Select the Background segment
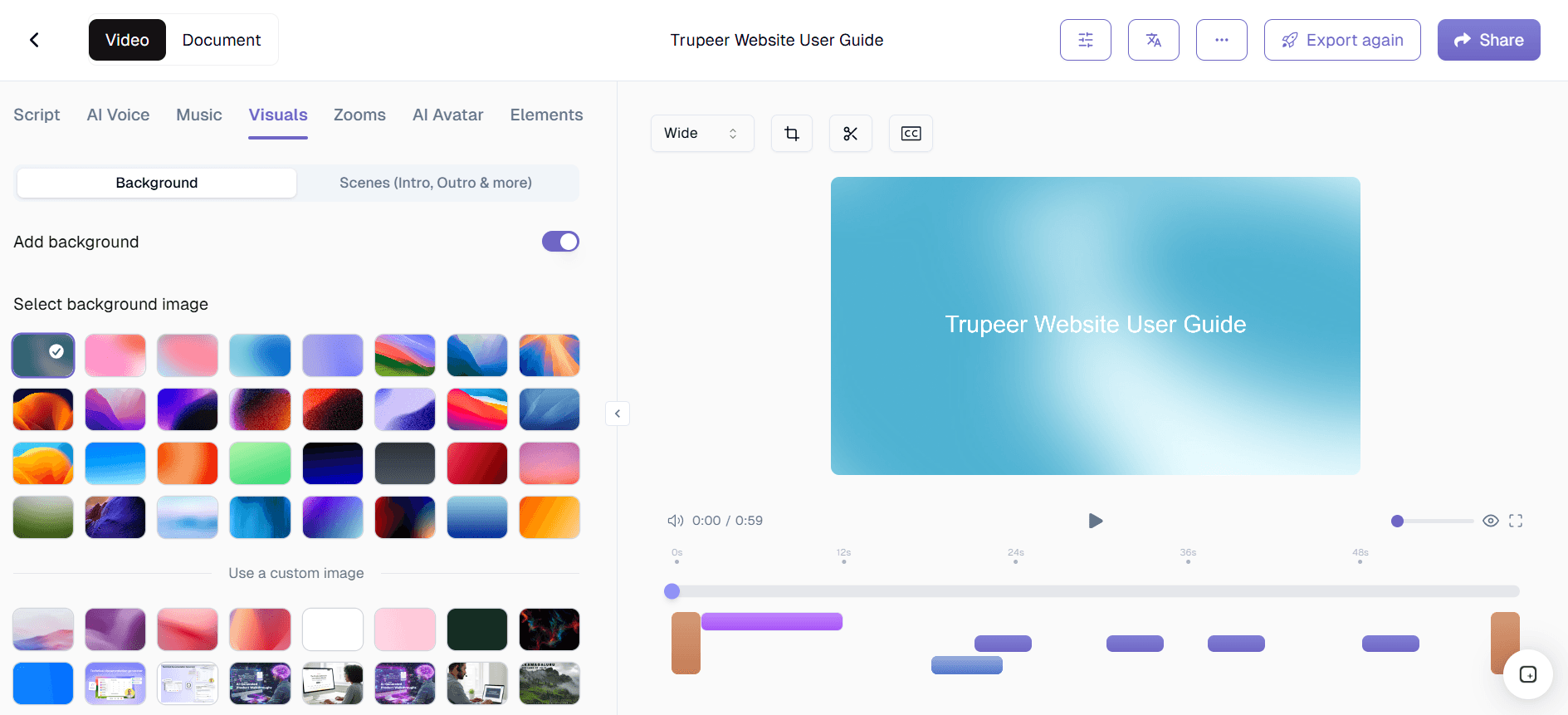 pyautogui.click(x=157, y=183)
